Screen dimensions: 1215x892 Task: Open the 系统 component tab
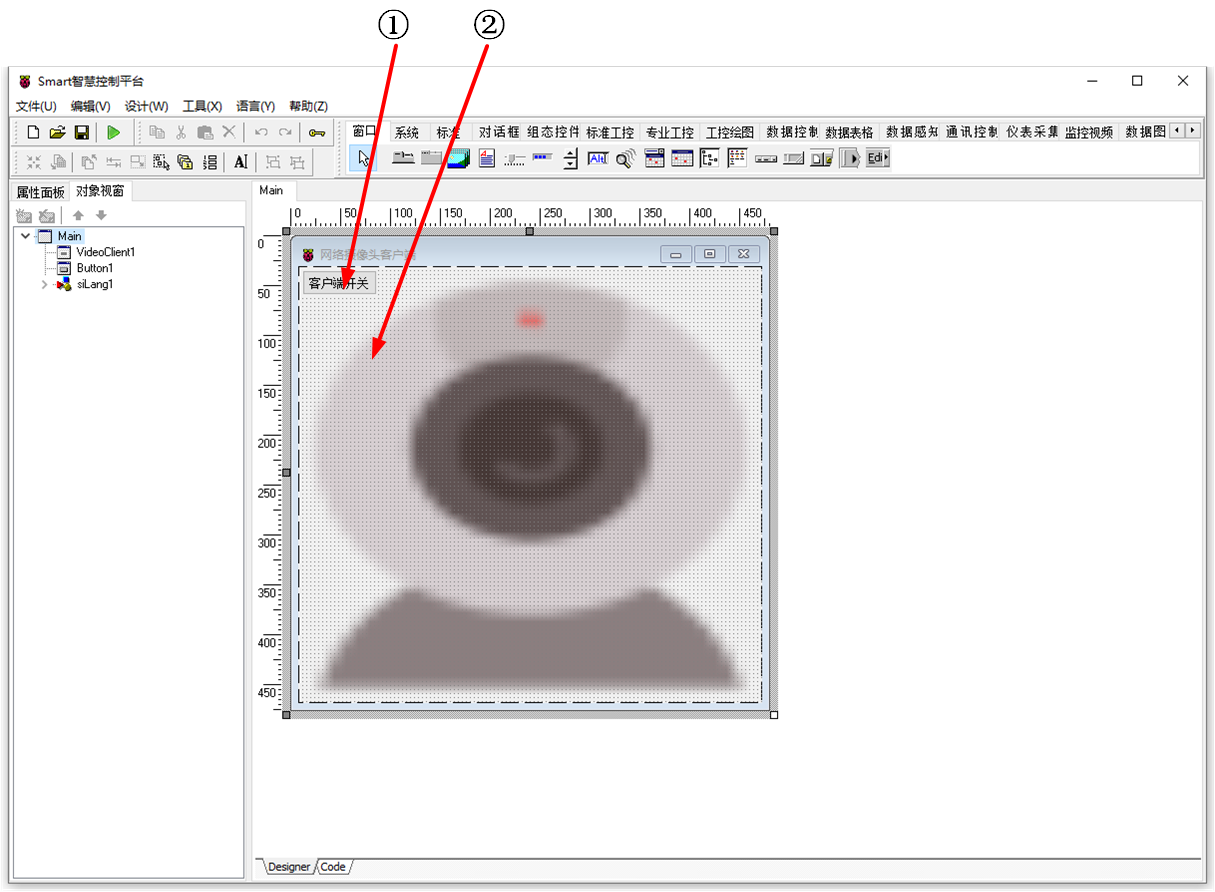pos(407,132)
